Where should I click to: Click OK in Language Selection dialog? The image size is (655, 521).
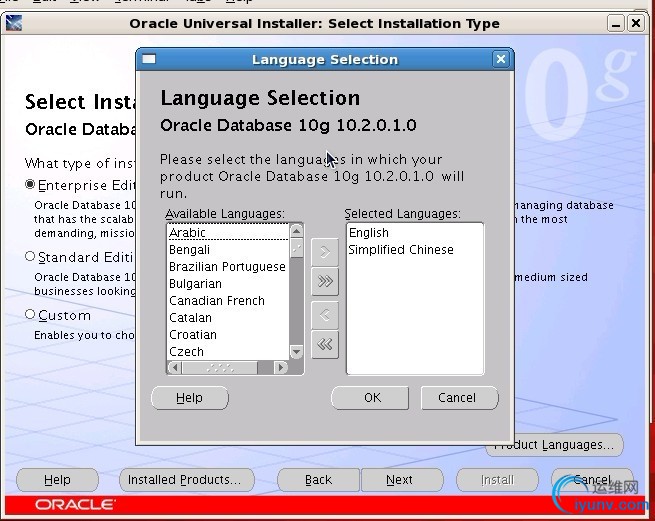[370, 398]
